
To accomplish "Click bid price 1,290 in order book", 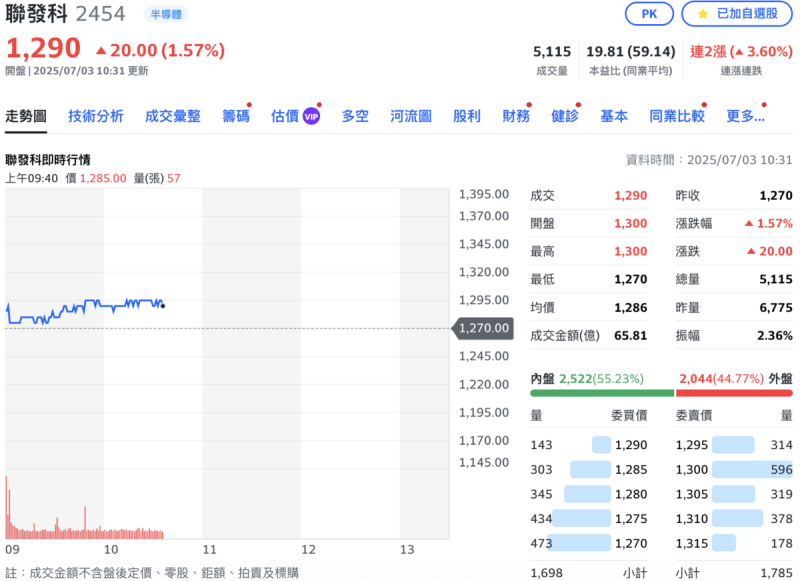I will pyautogui.click(x=631, y=445).
